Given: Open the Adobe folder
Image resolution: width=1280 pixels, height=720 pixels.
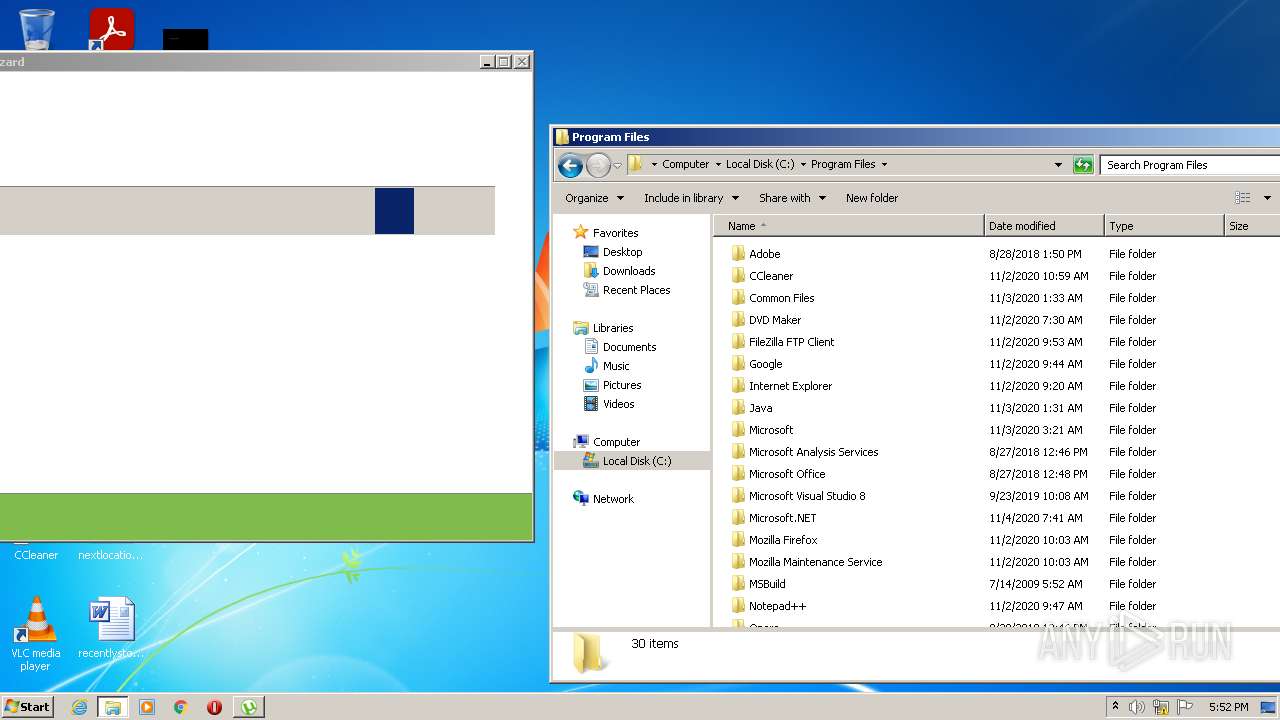Looking at the screenshot, I should click(x=764, y=254).
